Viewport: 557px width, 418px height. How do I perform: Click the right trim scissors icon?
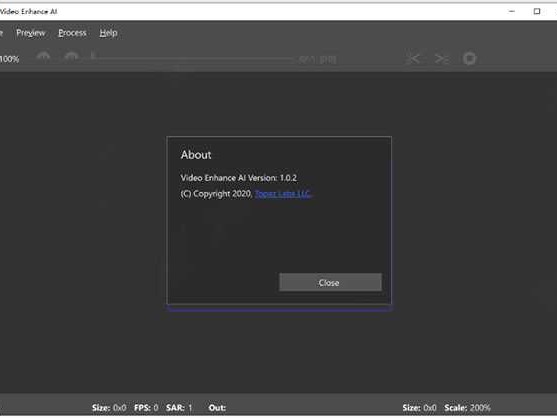coord(442,59)
